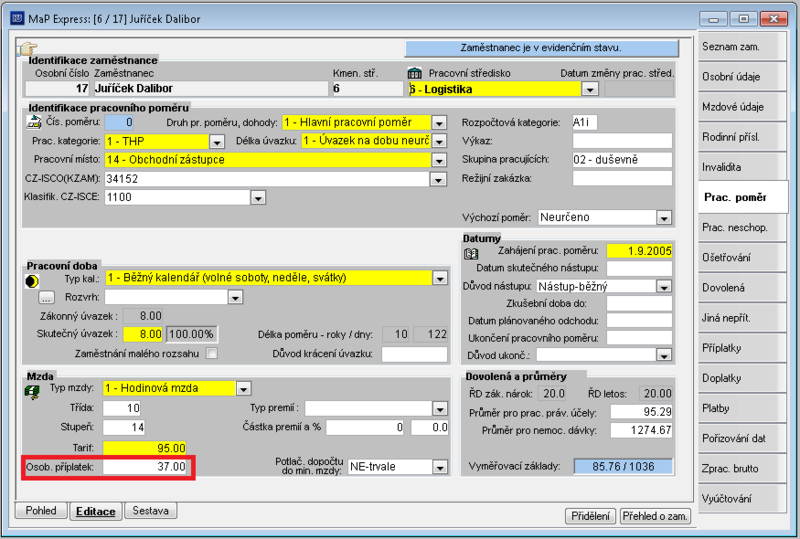Click the Přidělení button

(590, 516)
